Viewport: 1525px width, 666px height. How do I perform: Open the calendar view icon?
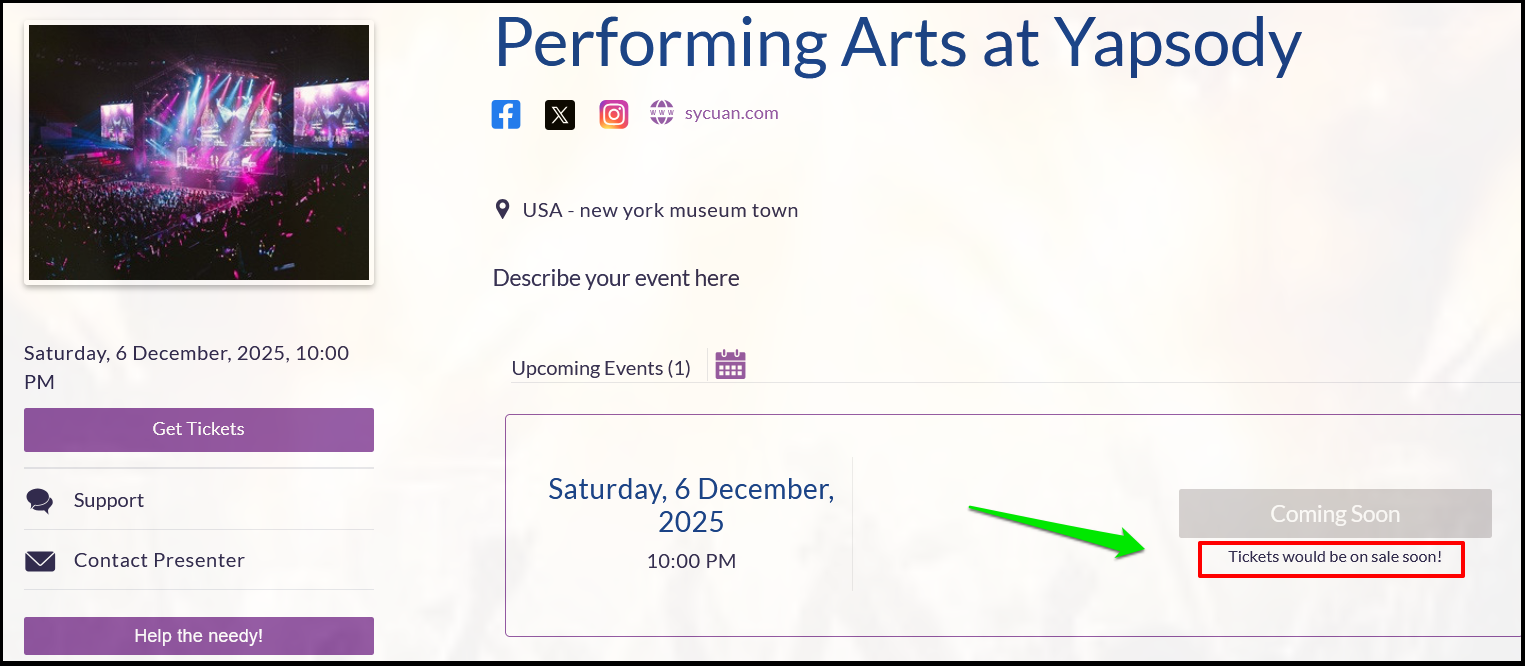(730, 365)
